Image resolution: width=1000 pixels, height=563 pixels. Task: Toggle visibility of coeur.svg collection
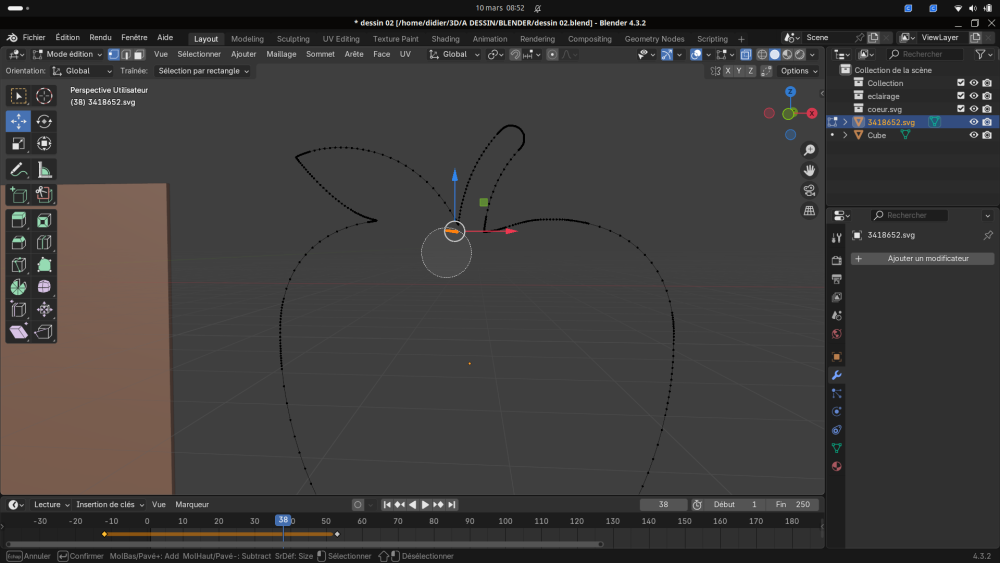(x=973, y=109)
